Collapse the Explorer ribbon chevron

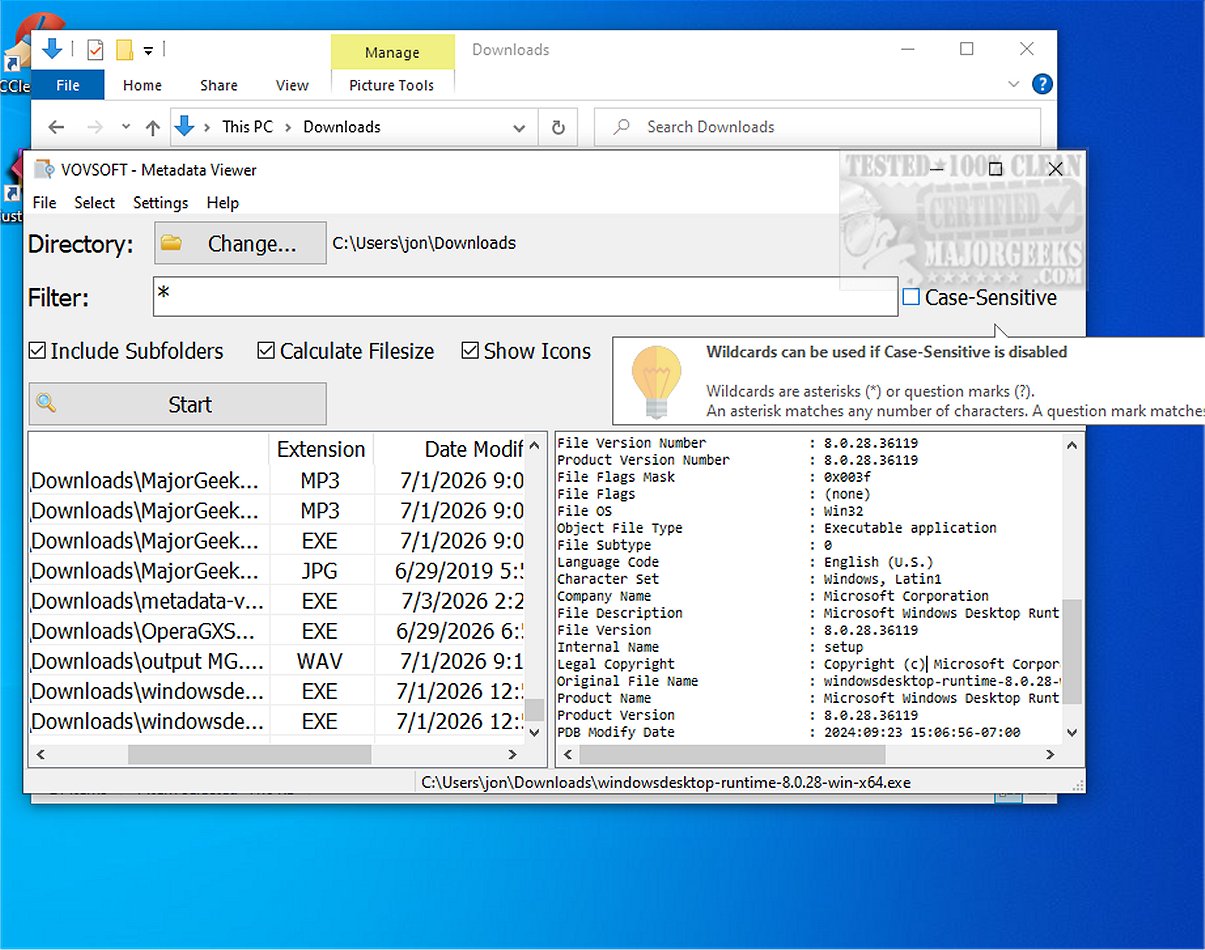tap(1014, 84)
